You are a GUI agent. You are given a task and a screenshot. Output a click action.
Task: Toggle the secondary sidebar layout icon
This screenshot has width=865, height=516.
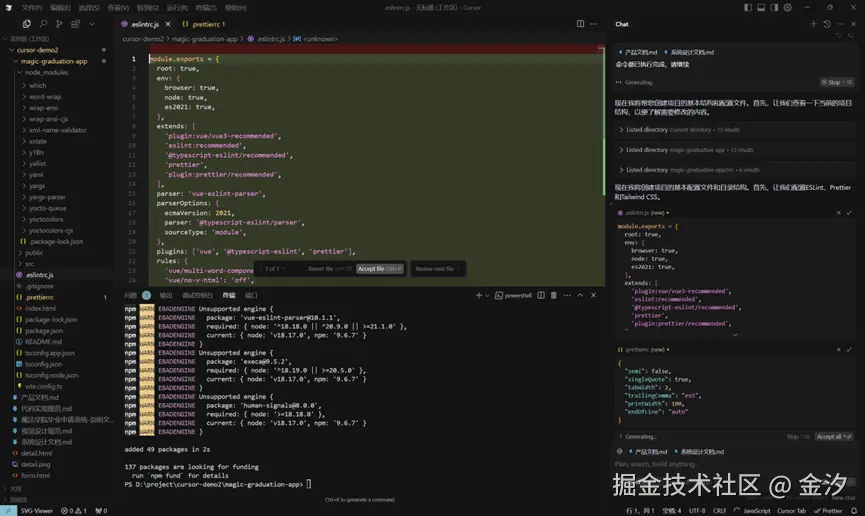point(774,7)
